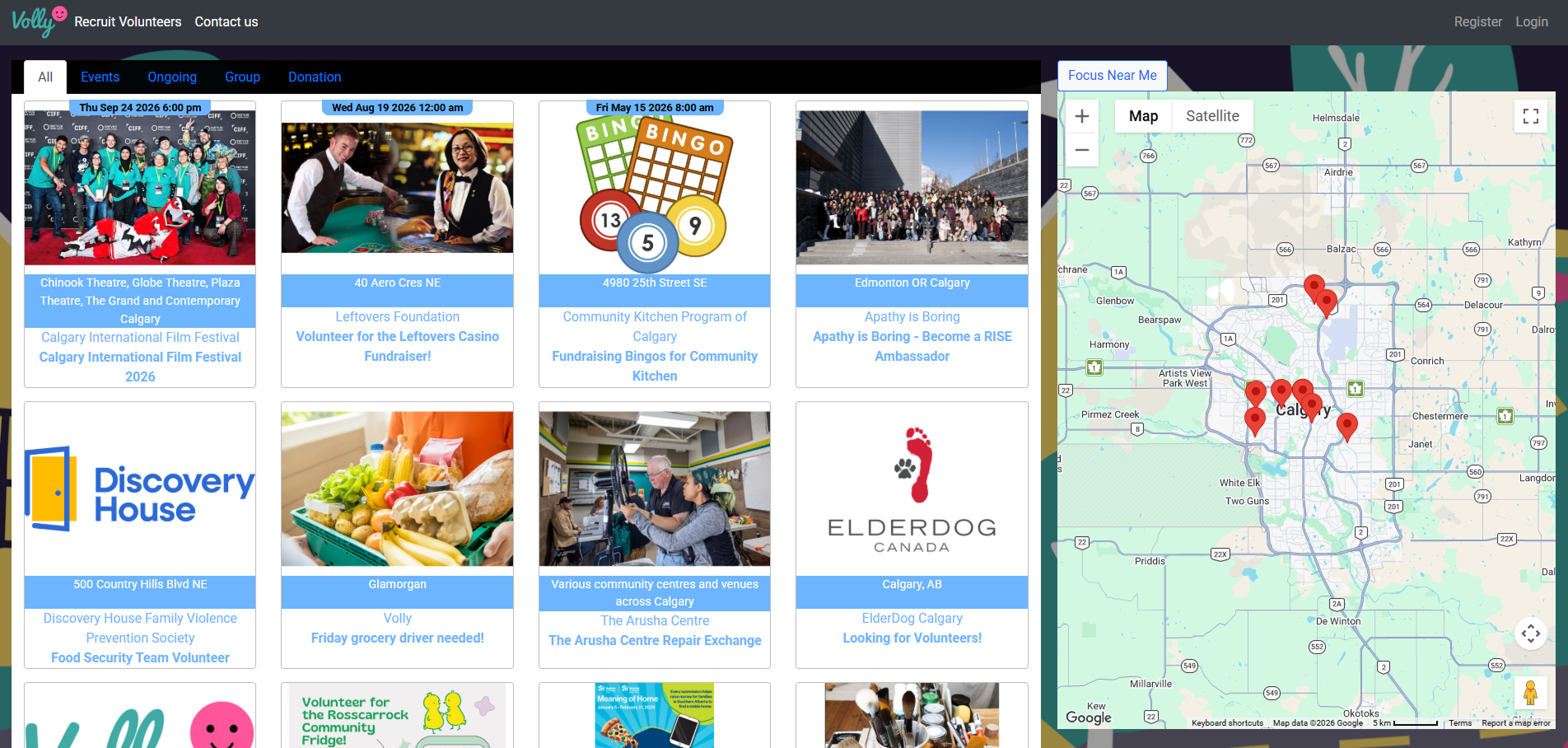Image resolution: width=1568 pixels, height=748 pixels.
Task: Click the address '4980 25th Street SE'
Action: (x=655, y=283)
